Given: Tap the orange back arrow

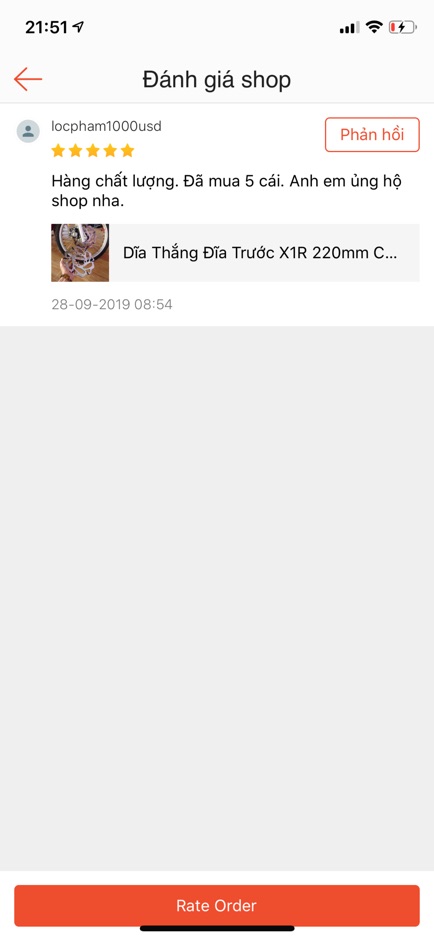Looking at the screenshot, I should [x=28, y=79].
